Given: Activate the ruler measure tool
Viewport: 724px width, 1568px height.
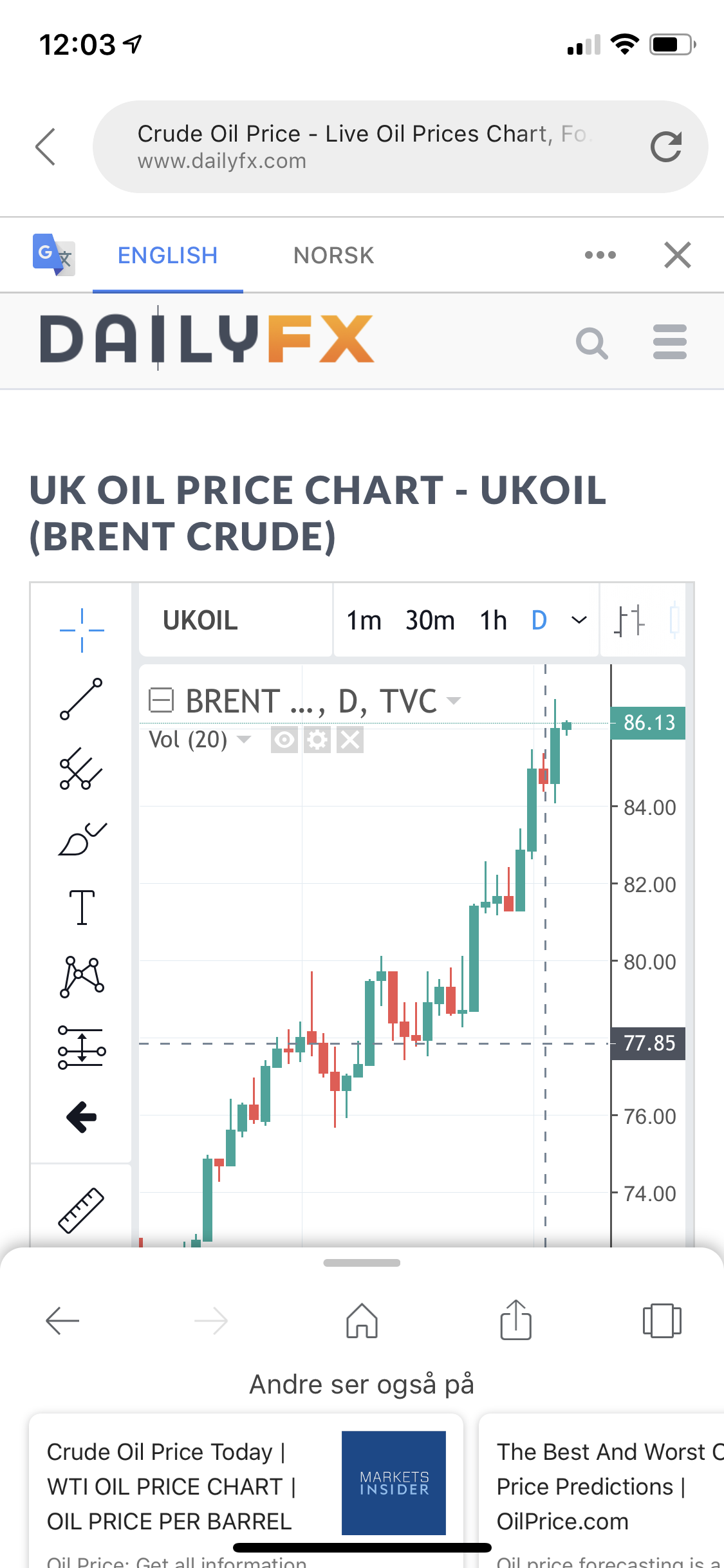Looking at the screenshot, I should (81, 1210).
